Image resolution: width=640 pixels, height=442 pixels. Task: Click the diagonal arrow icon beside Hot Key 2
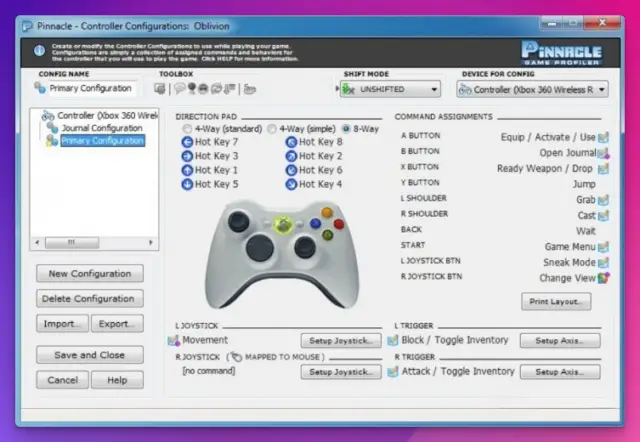click(291, 156)
